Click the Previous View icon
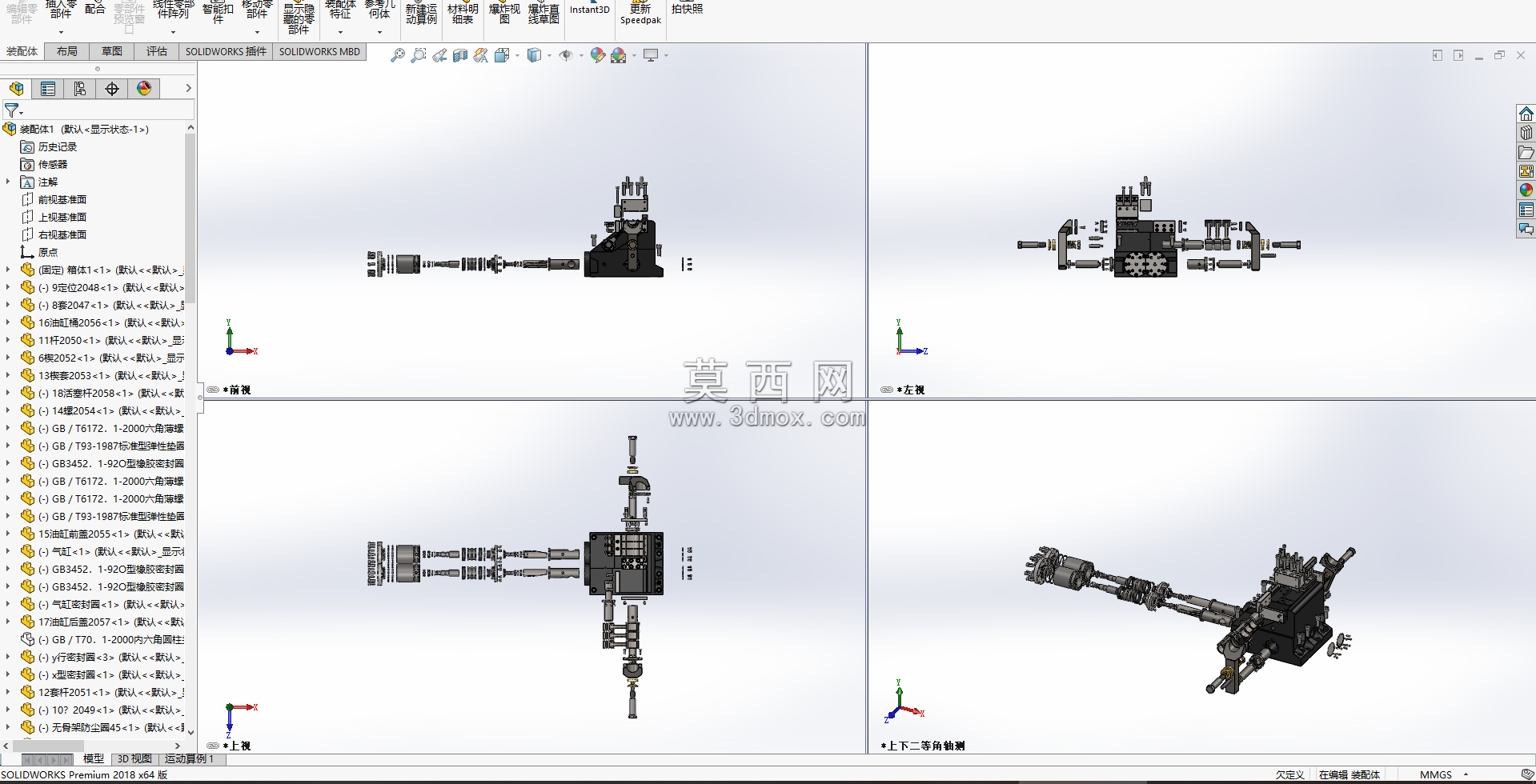 tap(439, 55)
